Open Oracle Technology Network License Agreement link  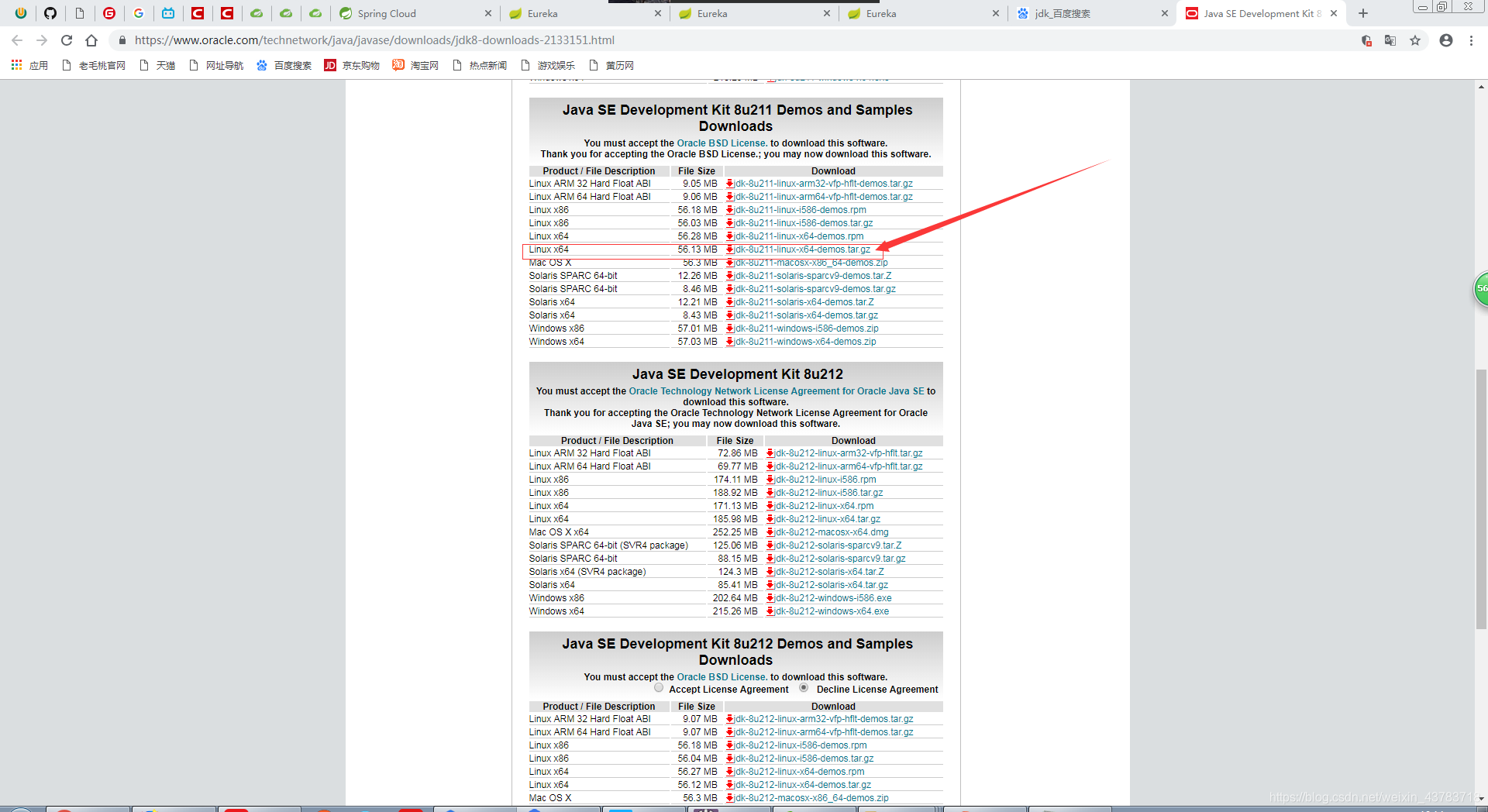click(777, 391)
